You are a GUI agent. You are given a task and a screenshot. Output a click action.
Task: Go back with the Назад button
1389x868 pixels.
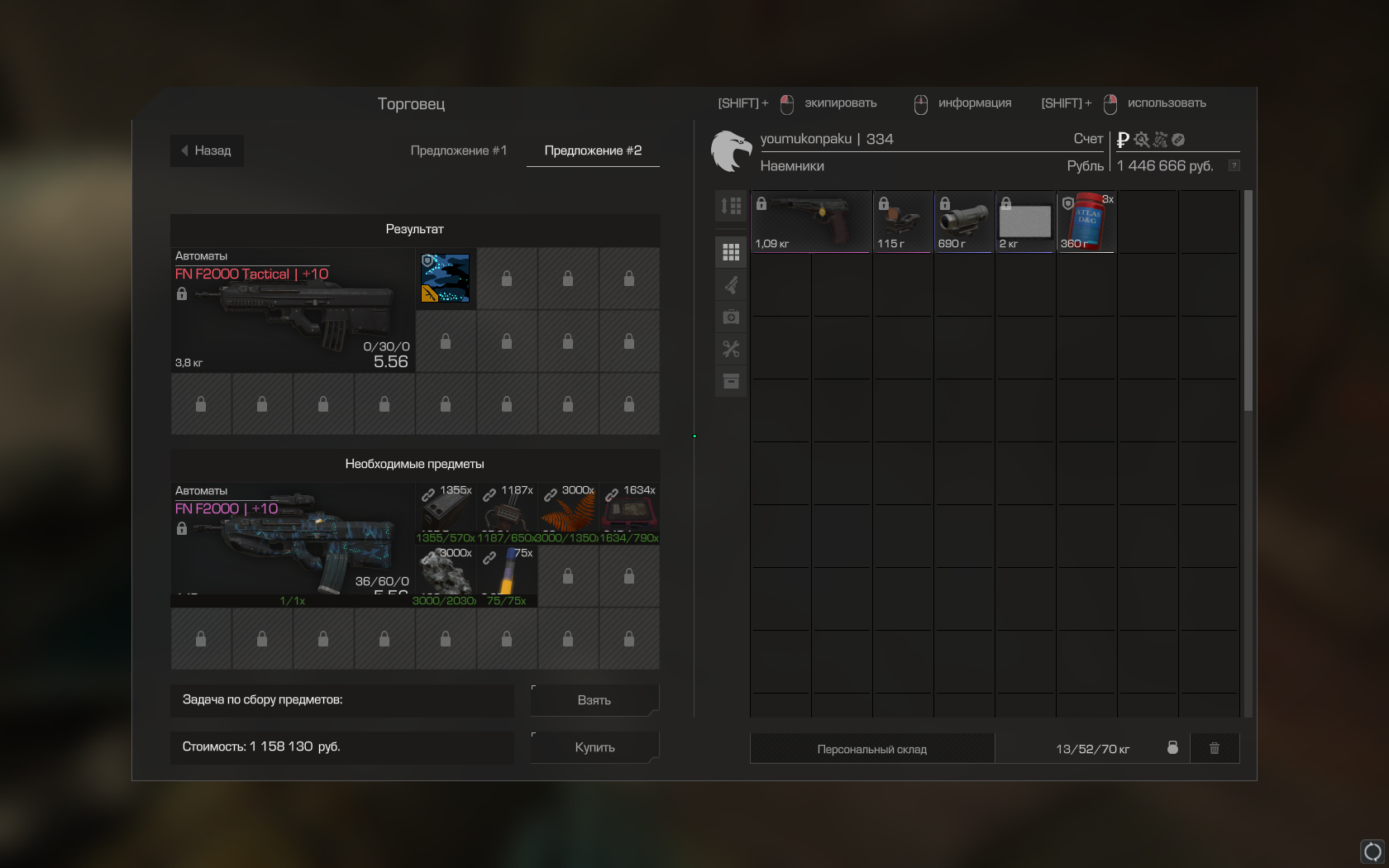click(207, 150)
